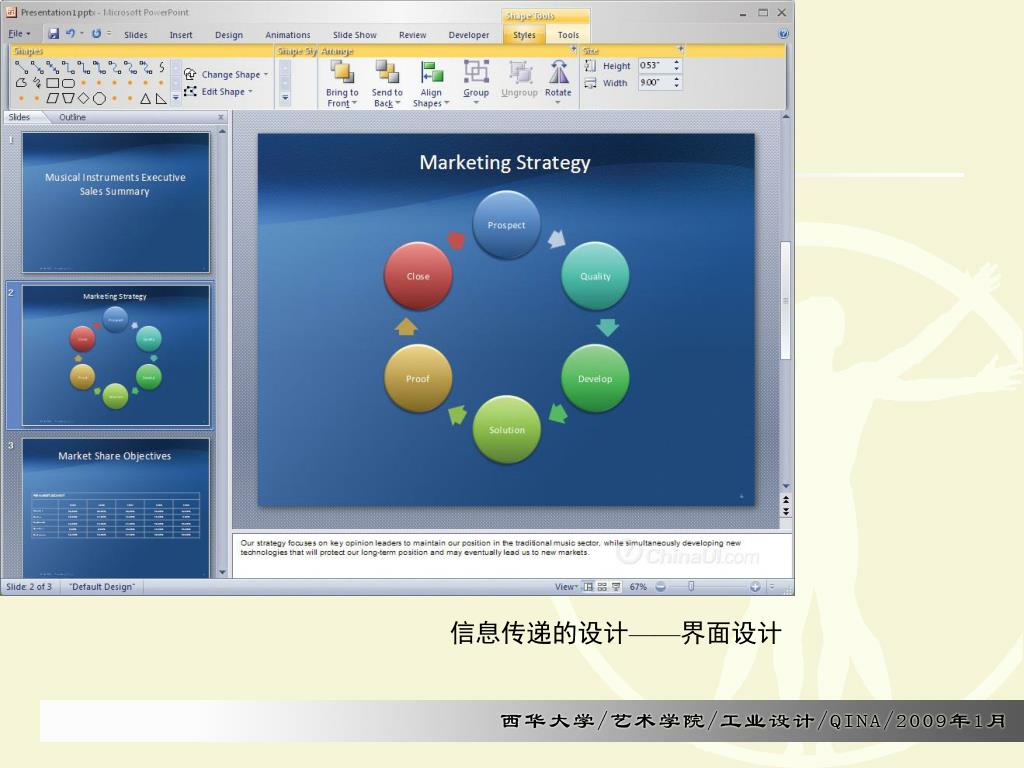1024x768 pixels.
Task: Increase Height with the up spinner
Action: [x=677, y=62]
